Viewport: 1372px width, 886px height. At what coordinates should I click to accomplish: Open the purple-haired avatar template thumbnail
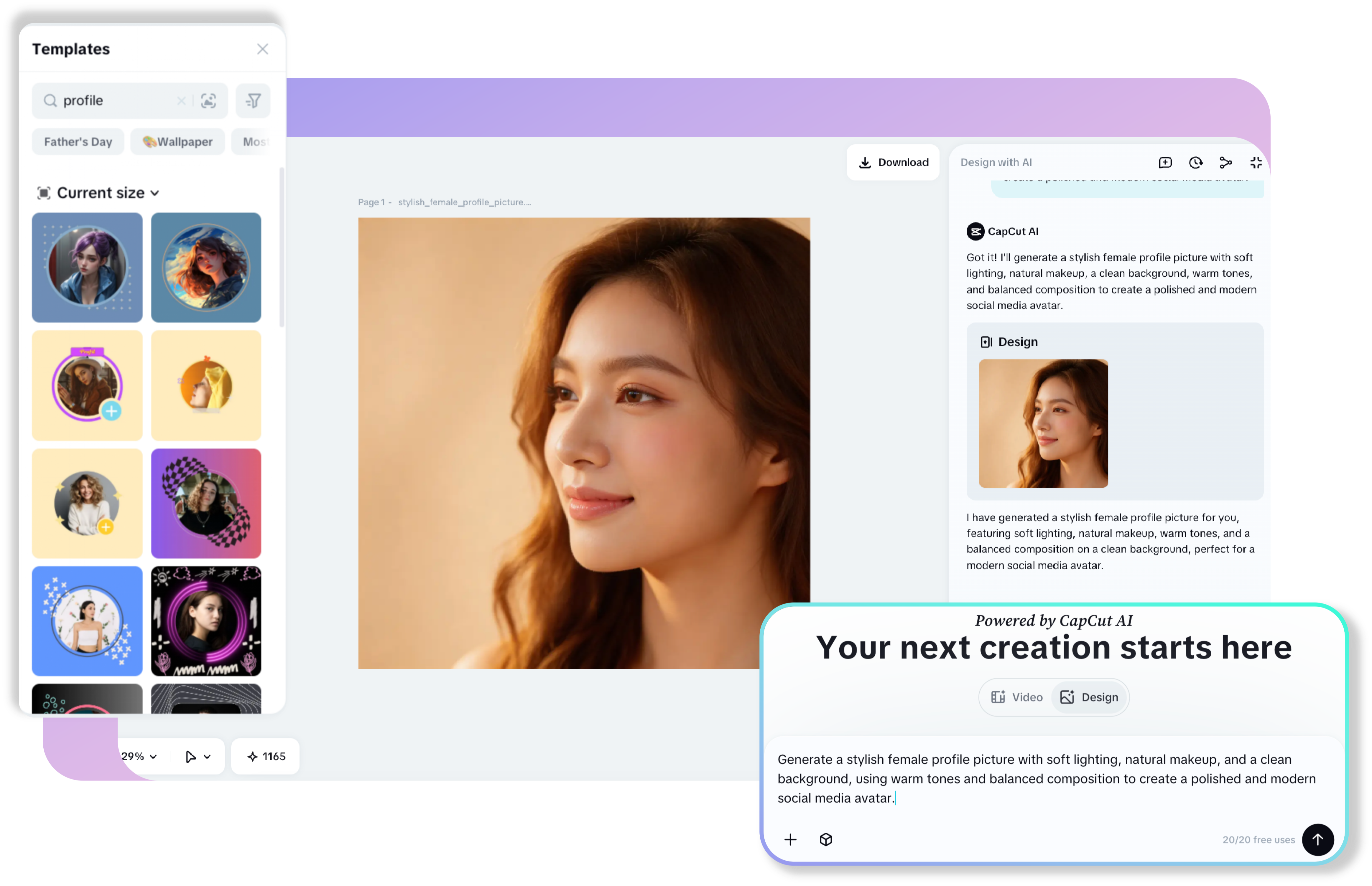[x=87, y=268]
